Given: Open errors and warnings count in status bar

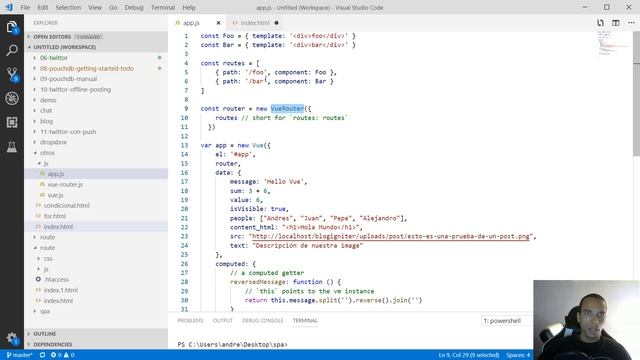Looking at the screenshot, I should coord(62,355).
